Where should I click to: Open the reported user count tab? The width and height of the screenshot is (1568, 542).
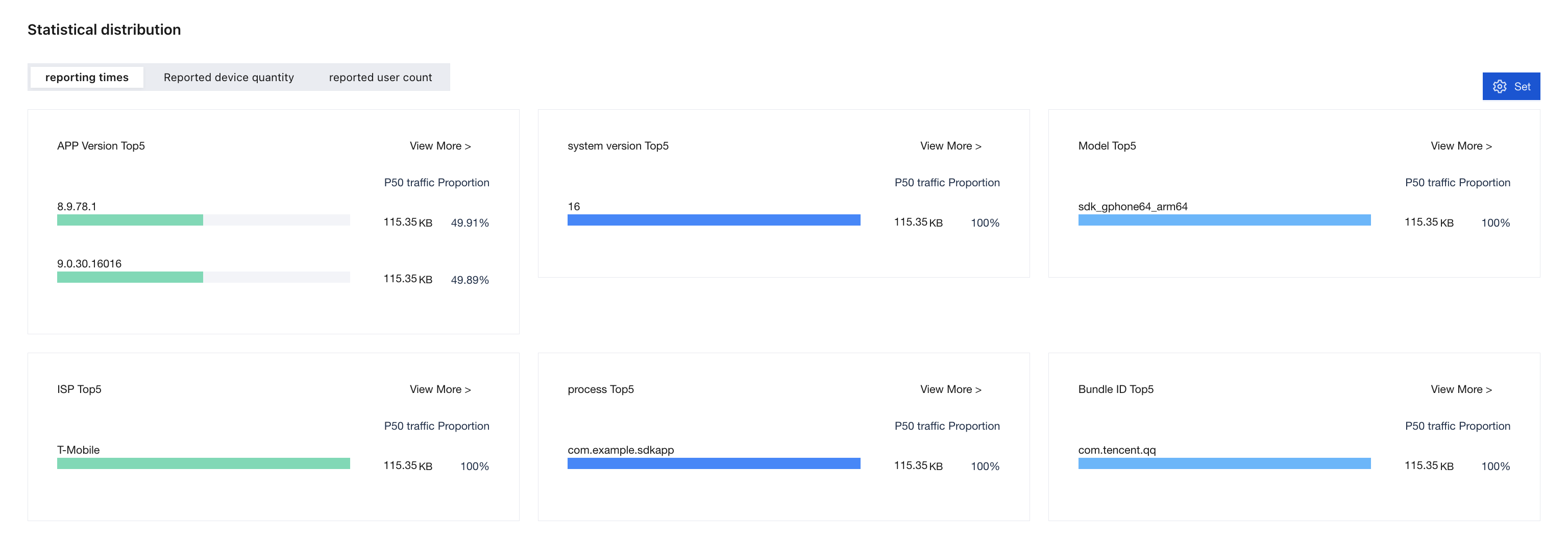pyautogui.click(x=380, y=77)
